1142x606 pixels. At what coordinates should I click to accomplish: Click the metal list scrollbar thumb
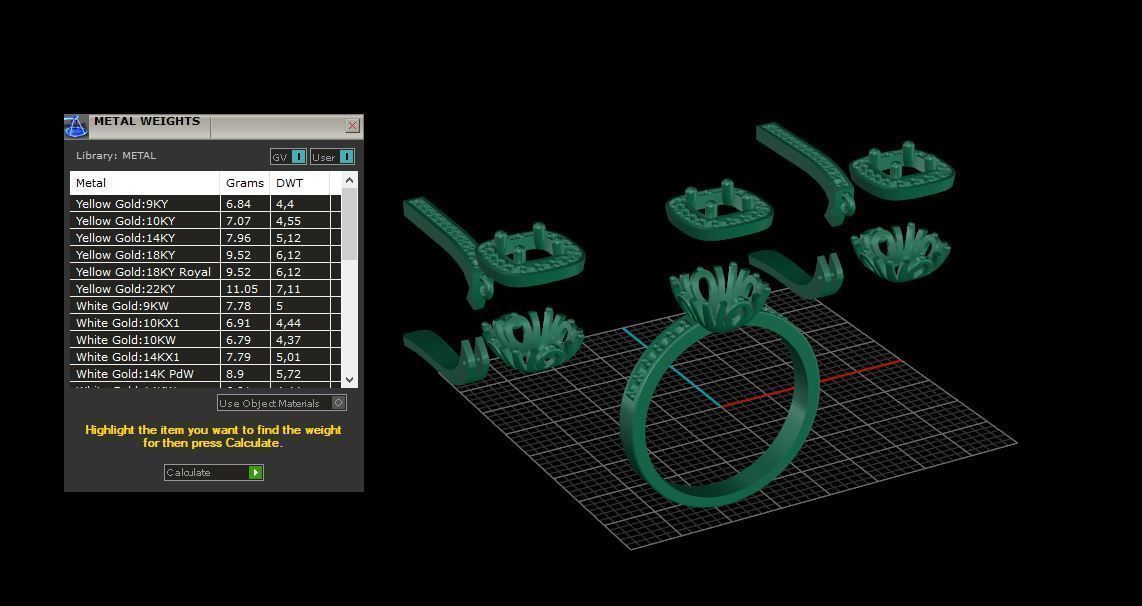tap(350, 224)
